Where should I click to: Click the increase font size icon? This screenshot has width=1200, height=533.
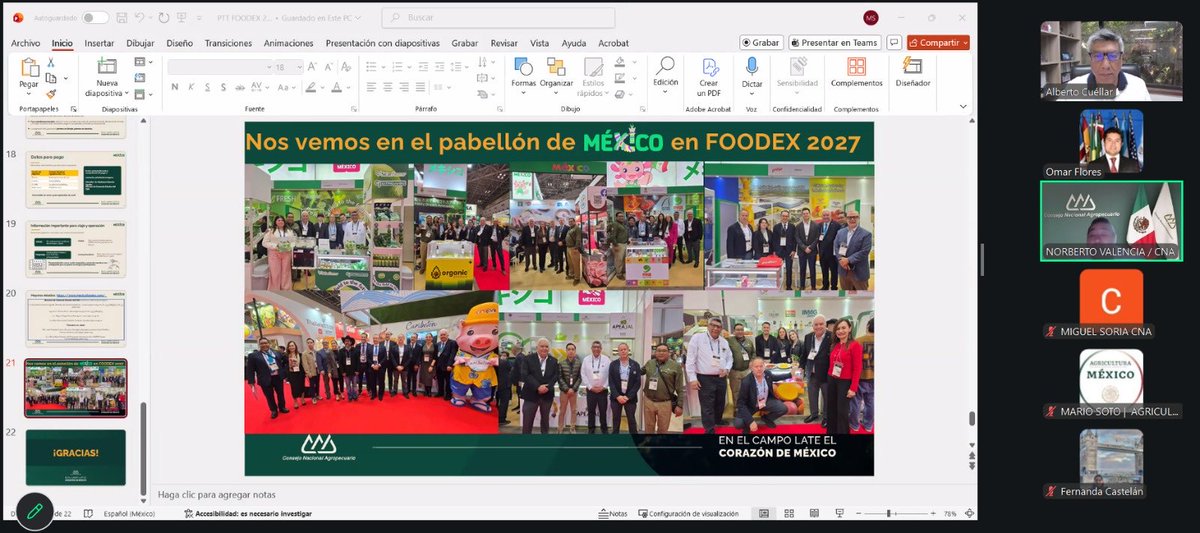tap(312, 67)
